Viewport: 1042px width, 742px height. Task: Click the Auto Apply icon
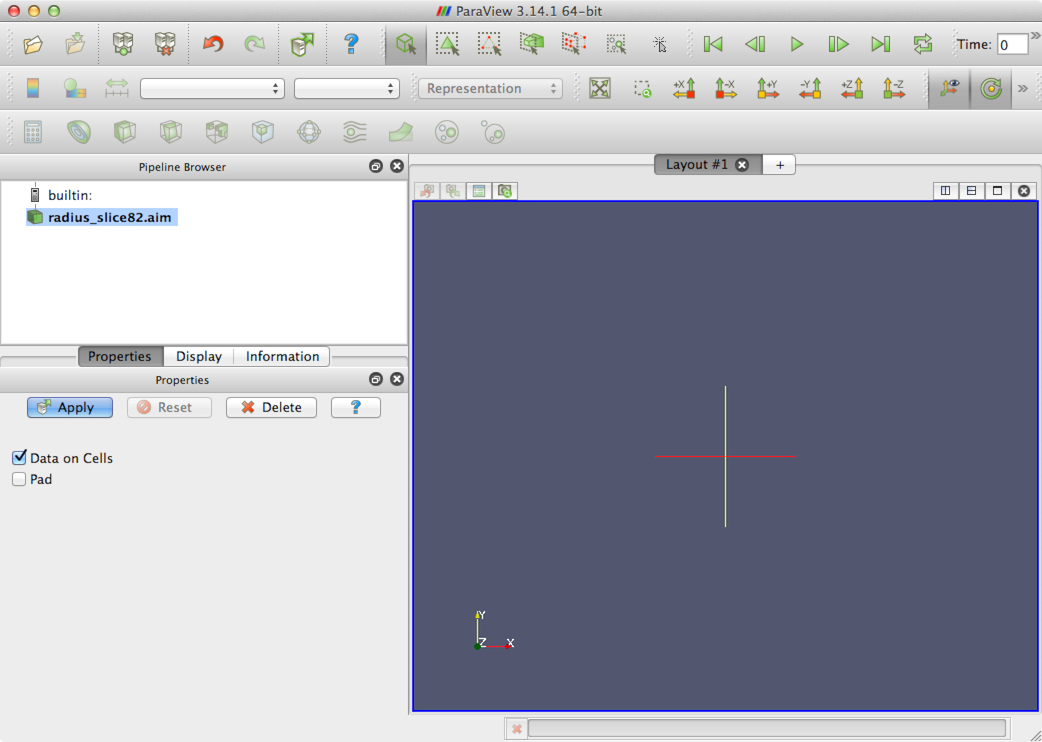[302, 45]
